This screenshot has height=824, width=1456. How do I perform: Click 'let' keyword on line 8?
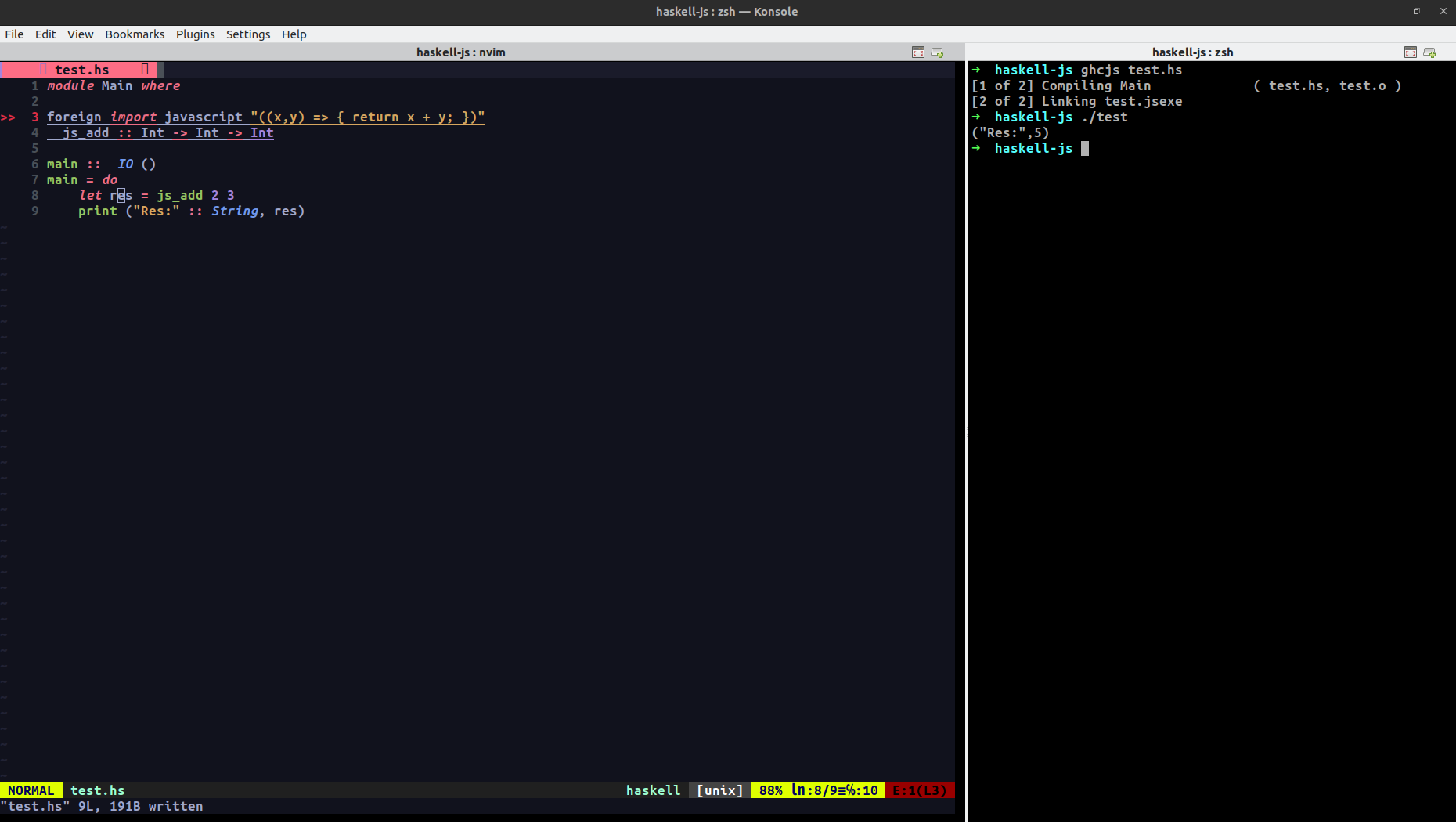(x=90, y=195)
